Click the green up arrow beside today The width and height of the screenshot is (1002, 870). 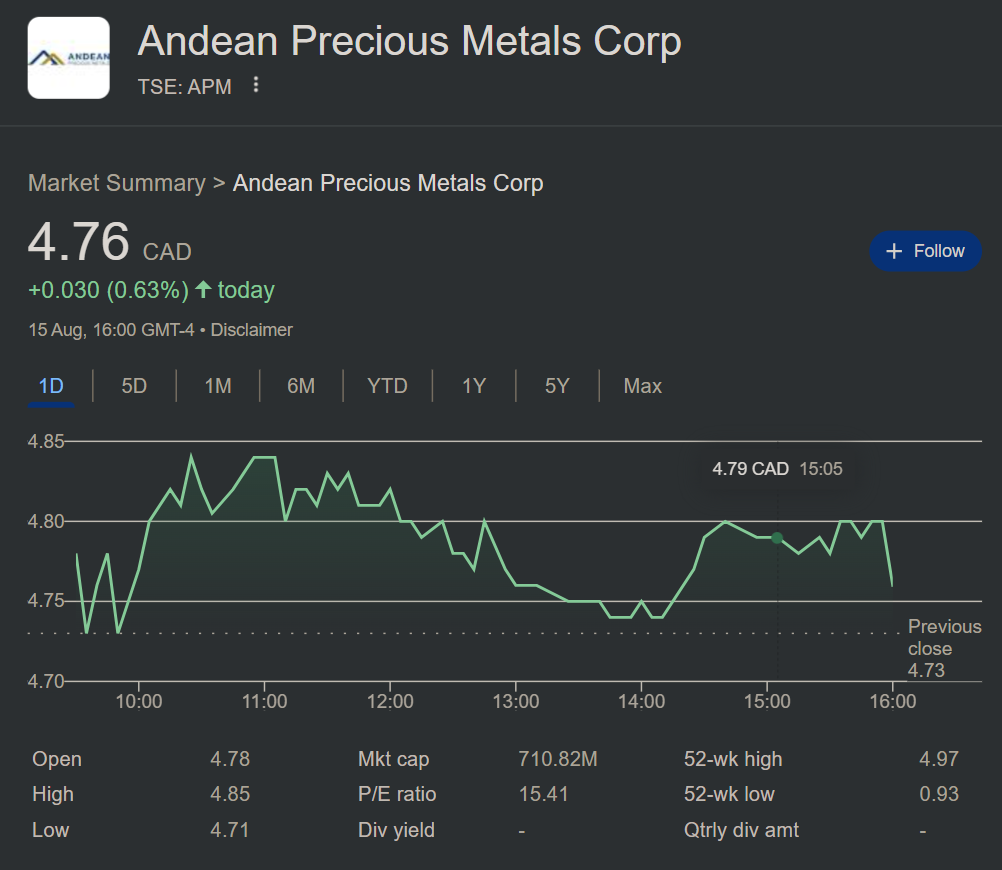point(203,290)
